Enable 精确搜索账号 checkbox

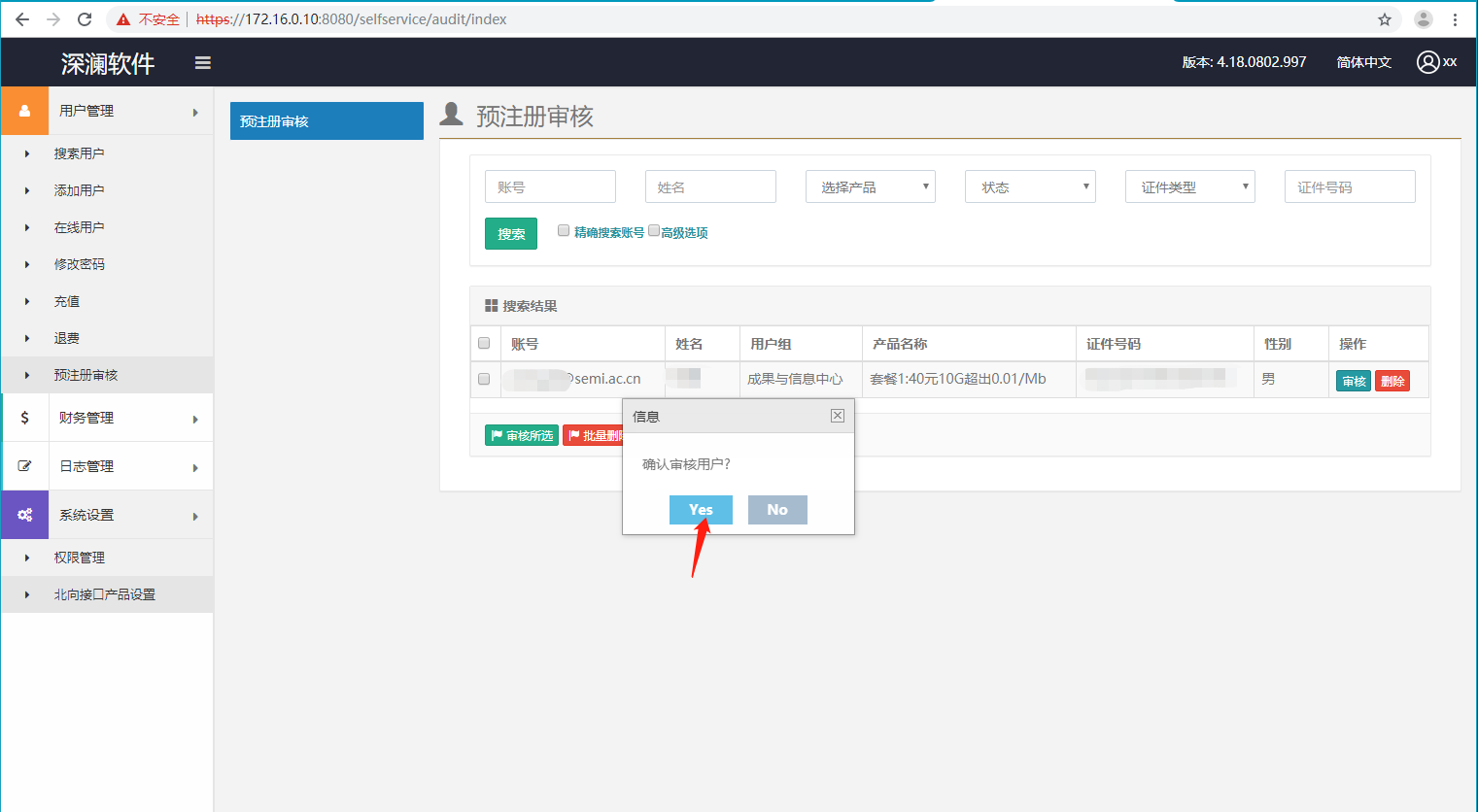[x=564, y=230]
